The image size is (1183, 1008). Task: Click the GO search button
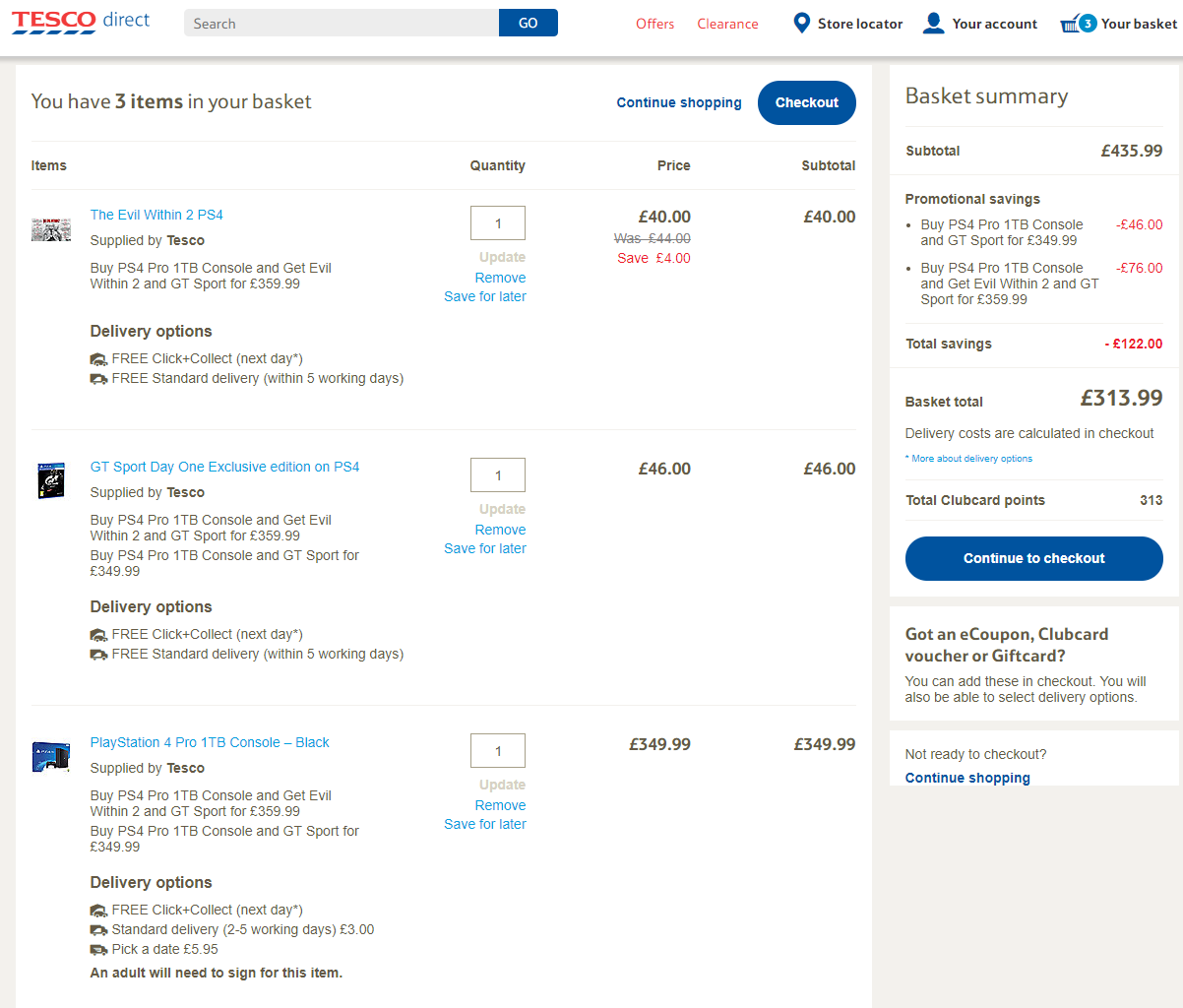[529, 23]
